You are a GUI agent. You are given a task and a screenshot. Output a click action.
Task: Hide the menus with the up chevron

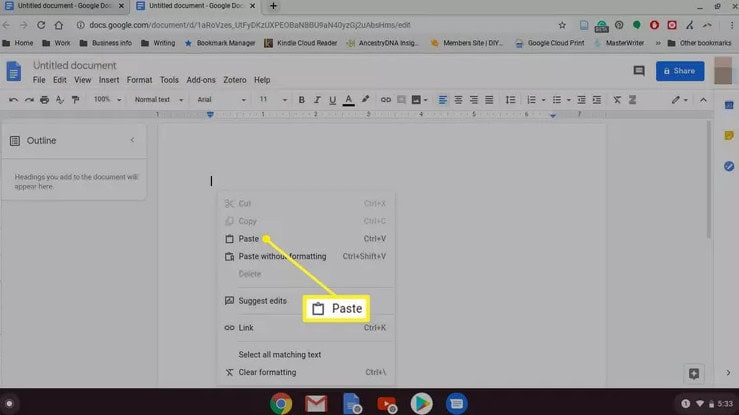tap(703, 100)
